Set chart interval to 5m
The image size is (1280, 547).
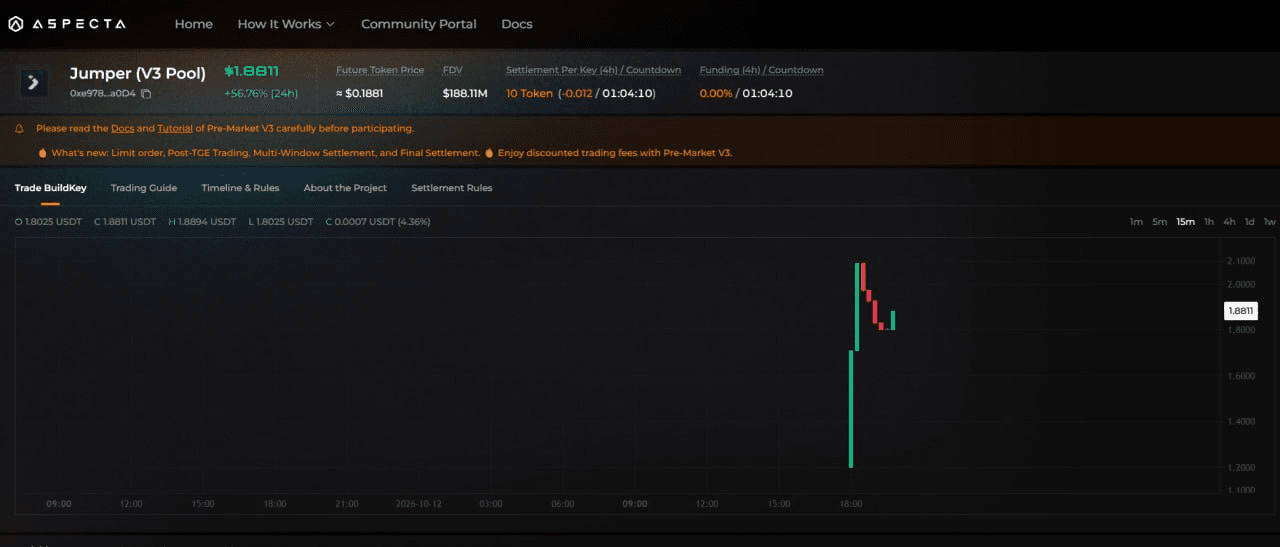coord(1159,222)
